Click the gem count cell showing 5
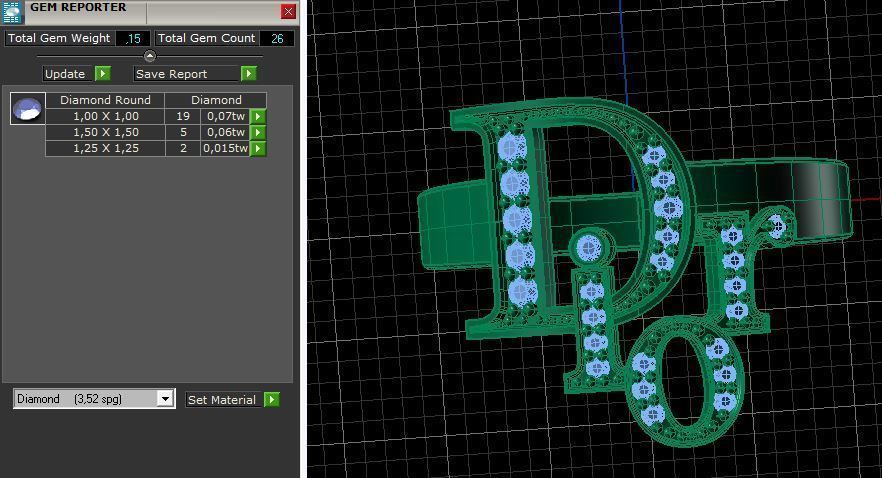Viewport: 882px width, 478px height. click(183, 132)
